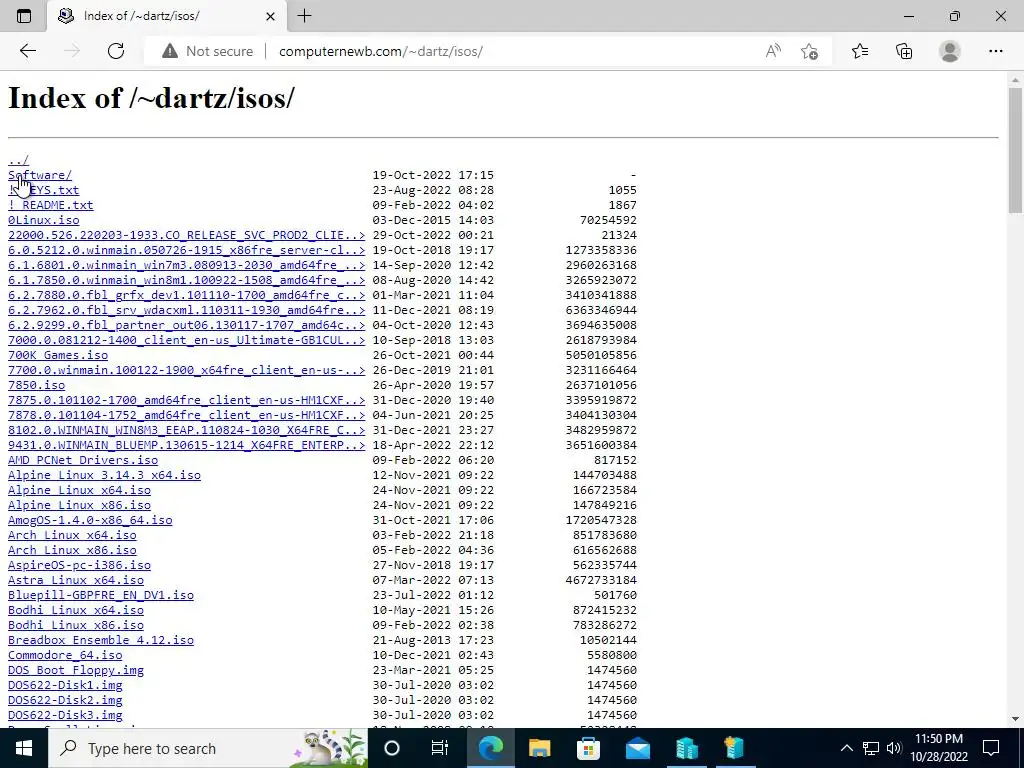Open the browser profile avatar
1024x768 pixels.
pyautogui.click(x=950, y=51)
